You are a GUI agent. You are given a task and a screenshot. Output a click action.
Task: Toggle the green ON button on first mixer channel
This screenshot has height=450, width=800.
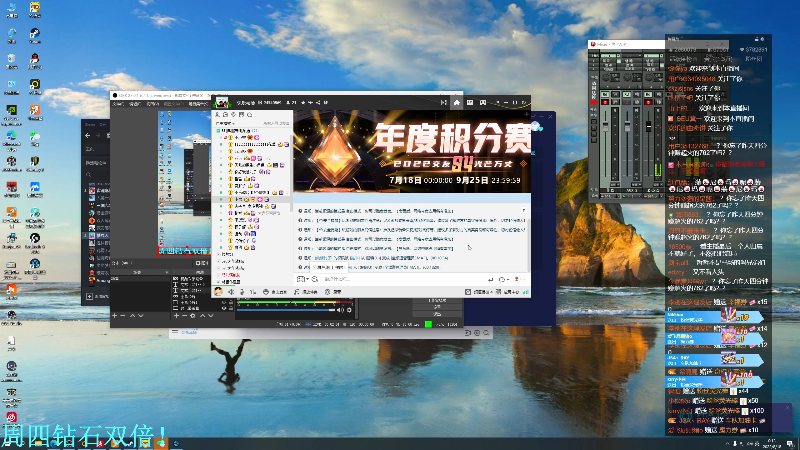coord(605,95)
